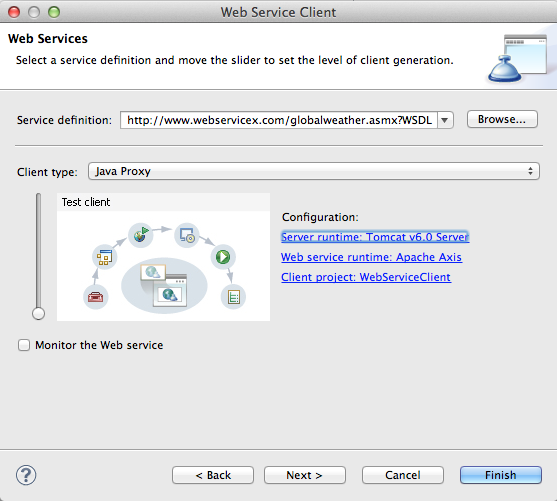Click the client generation level slider knob
Image resolution: width=557 pixels, height=501 pixels.
38,313
